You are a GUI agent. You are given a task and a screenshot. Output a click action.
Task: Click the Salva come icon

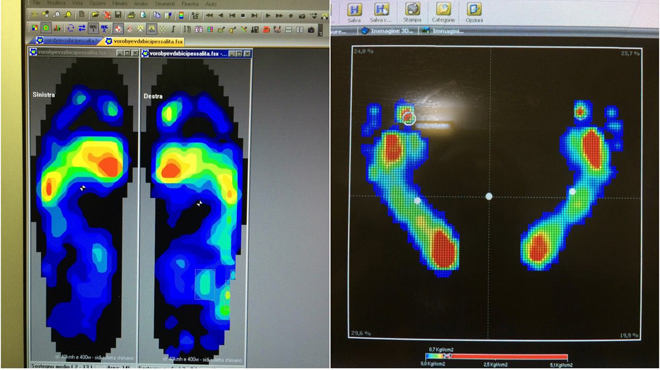[x=381, y=10]
